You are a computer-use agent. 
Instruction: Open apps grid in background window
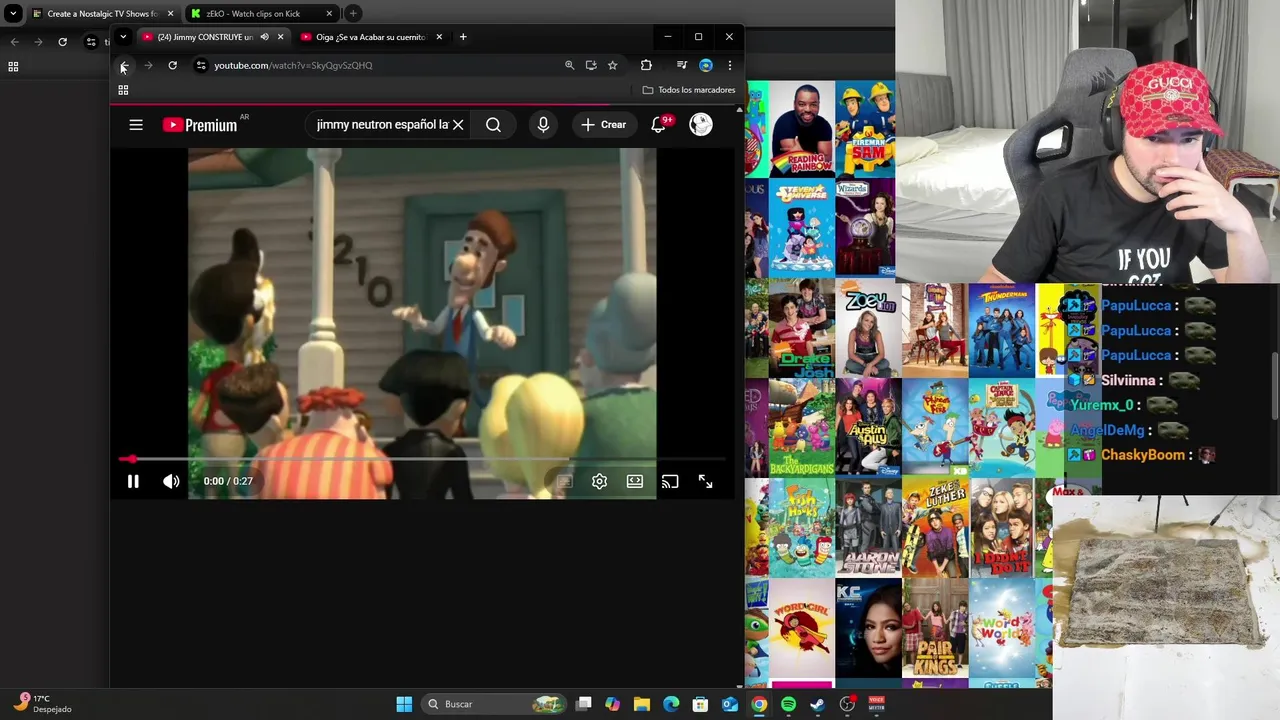[x=13, y=67]
